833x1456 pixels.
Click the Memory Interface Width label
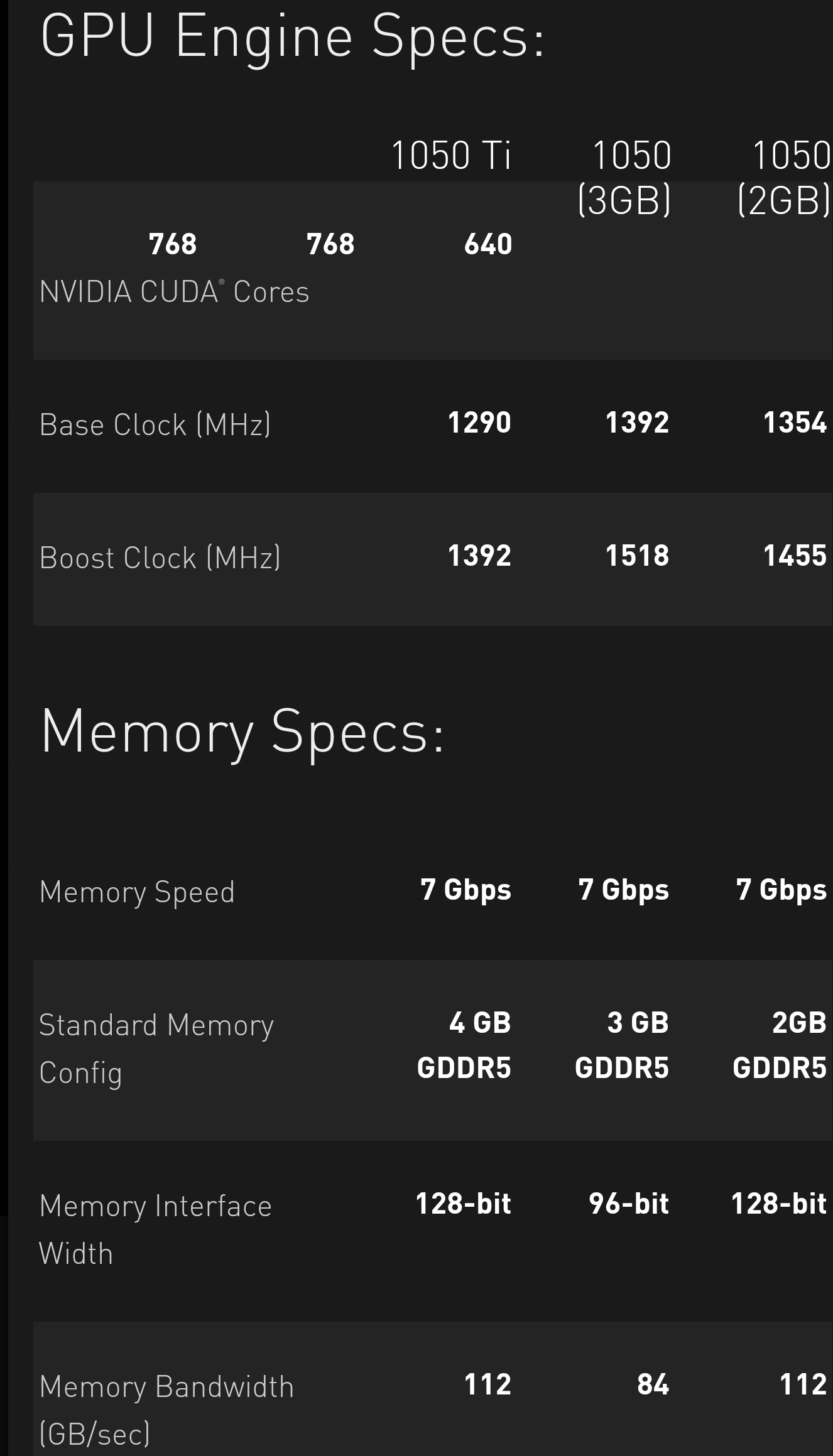pyautogui.click(x=155, y=1229)
